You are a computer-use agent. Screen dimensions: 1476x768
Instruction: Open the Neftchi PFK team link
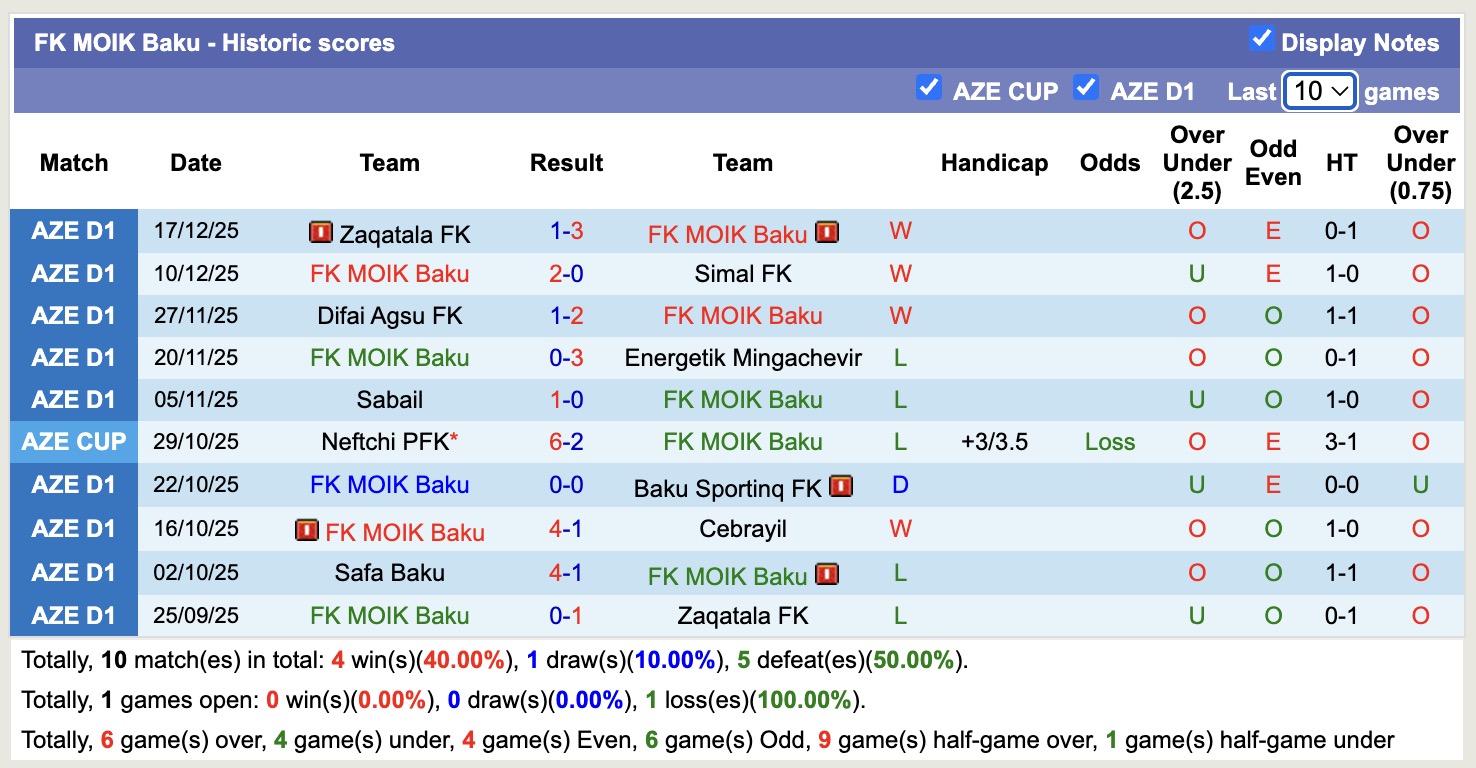tap(385, 441)
